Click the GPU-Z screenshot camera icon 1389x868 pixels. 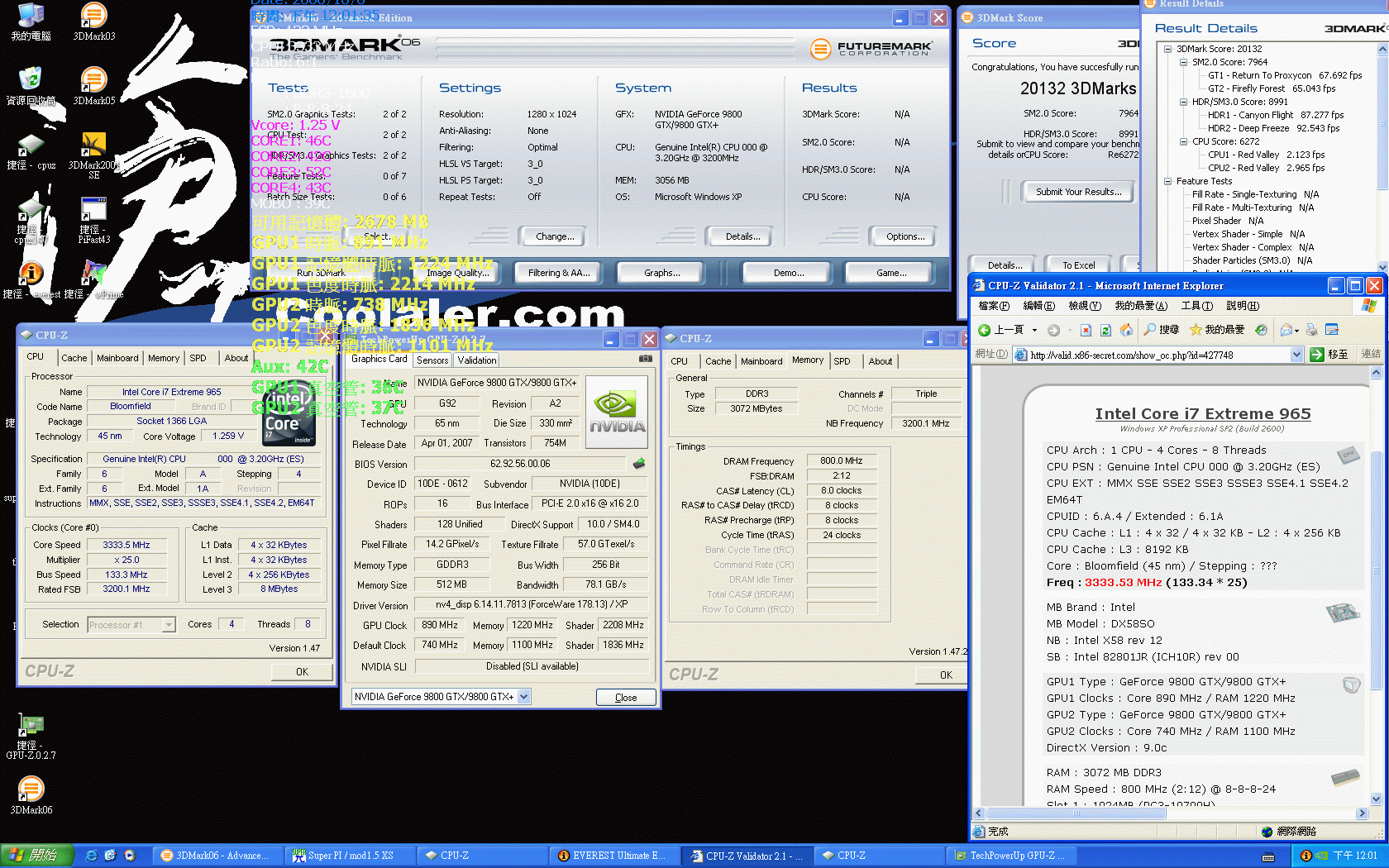coord(645,359)
